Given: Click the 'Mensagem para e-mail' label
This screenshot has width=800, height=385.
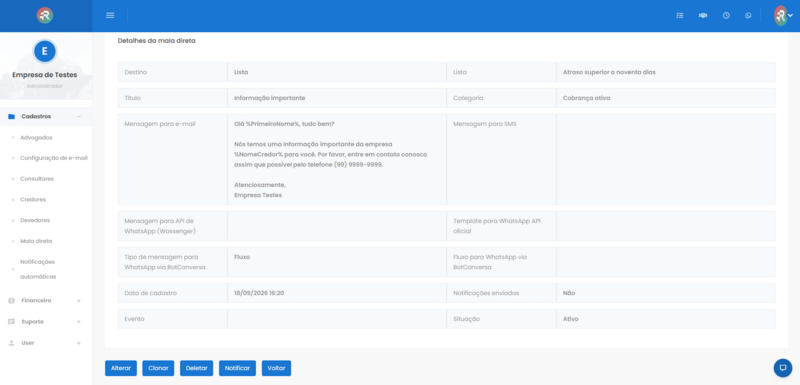Looking at the screenshot, I should (159, 124).
